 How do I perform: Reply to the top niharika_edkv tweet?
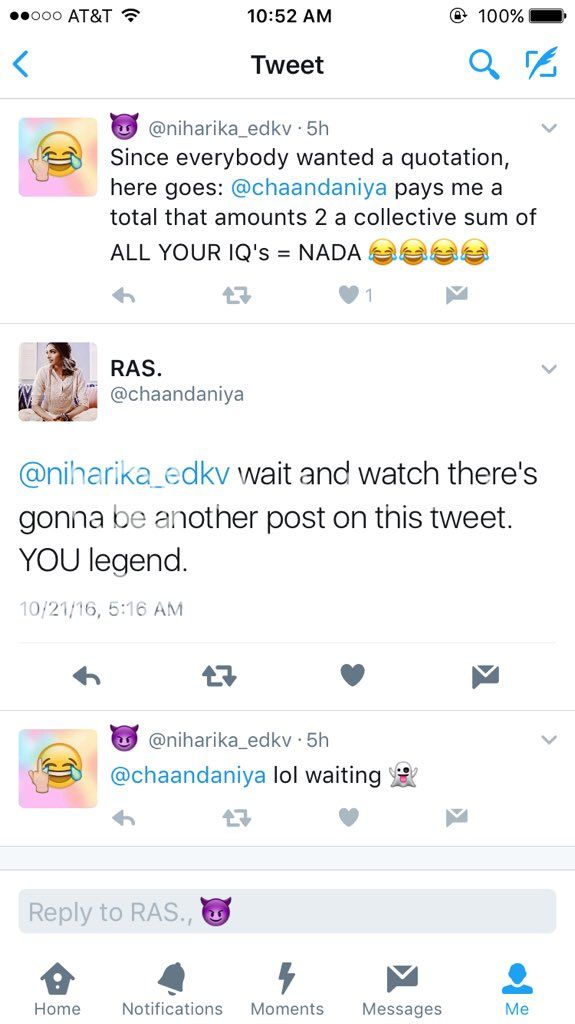click(123, 296)
